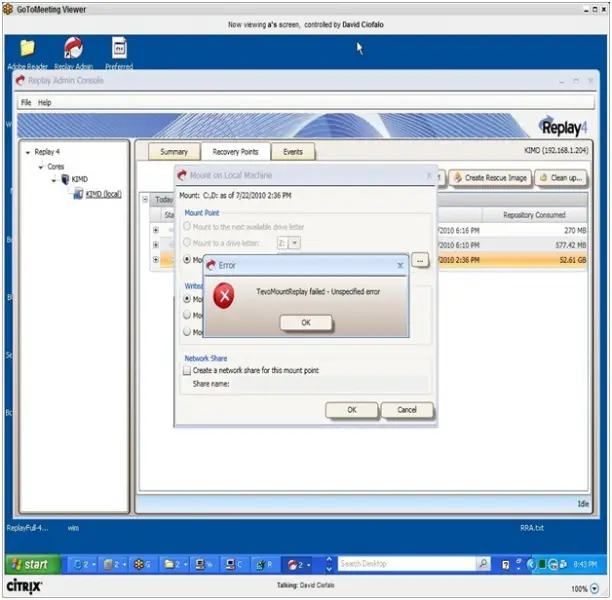The image size is (612, 600).
Task: Collapse the Replay 4 tree node
Action: click(28, 152)
